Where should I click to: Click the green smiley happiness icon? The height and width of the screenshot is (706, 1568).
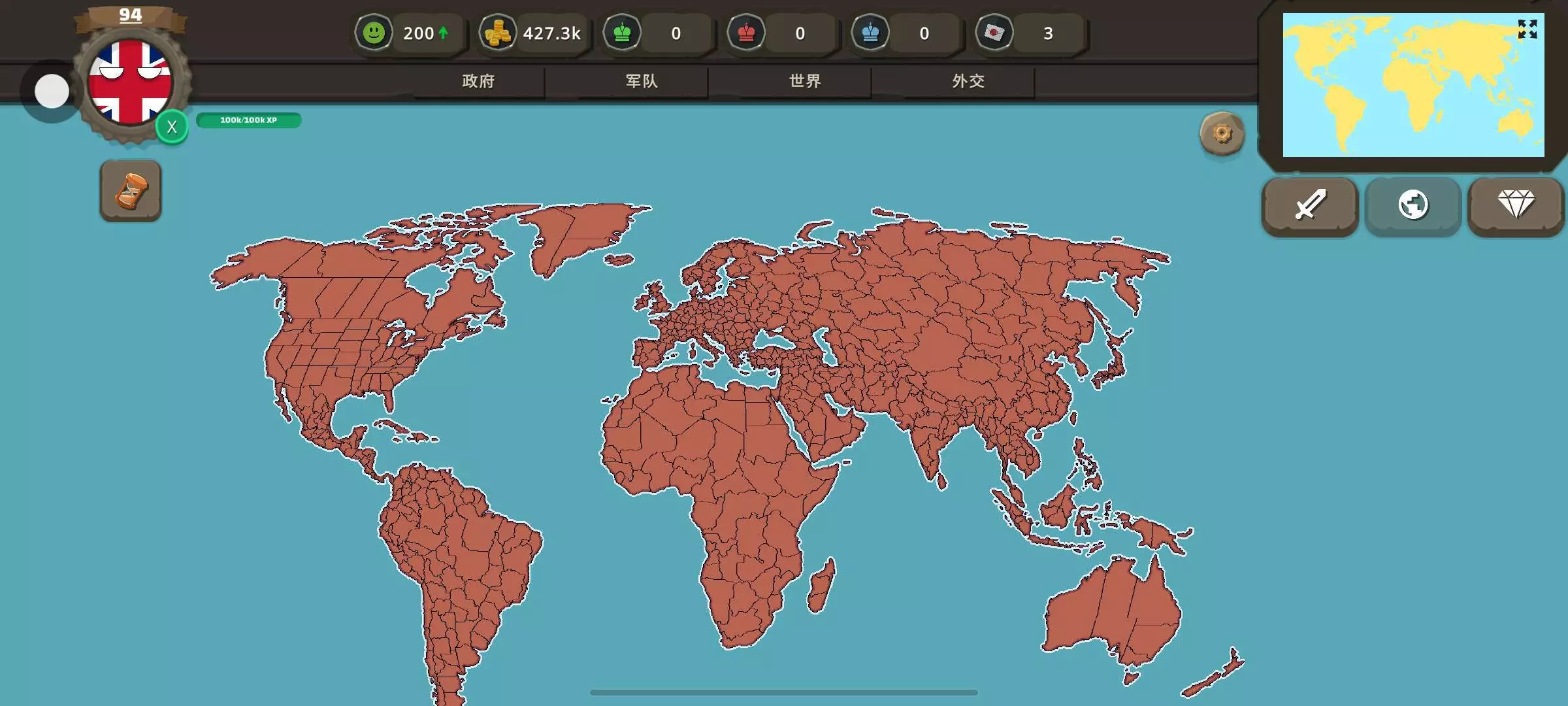coord(374,33)
